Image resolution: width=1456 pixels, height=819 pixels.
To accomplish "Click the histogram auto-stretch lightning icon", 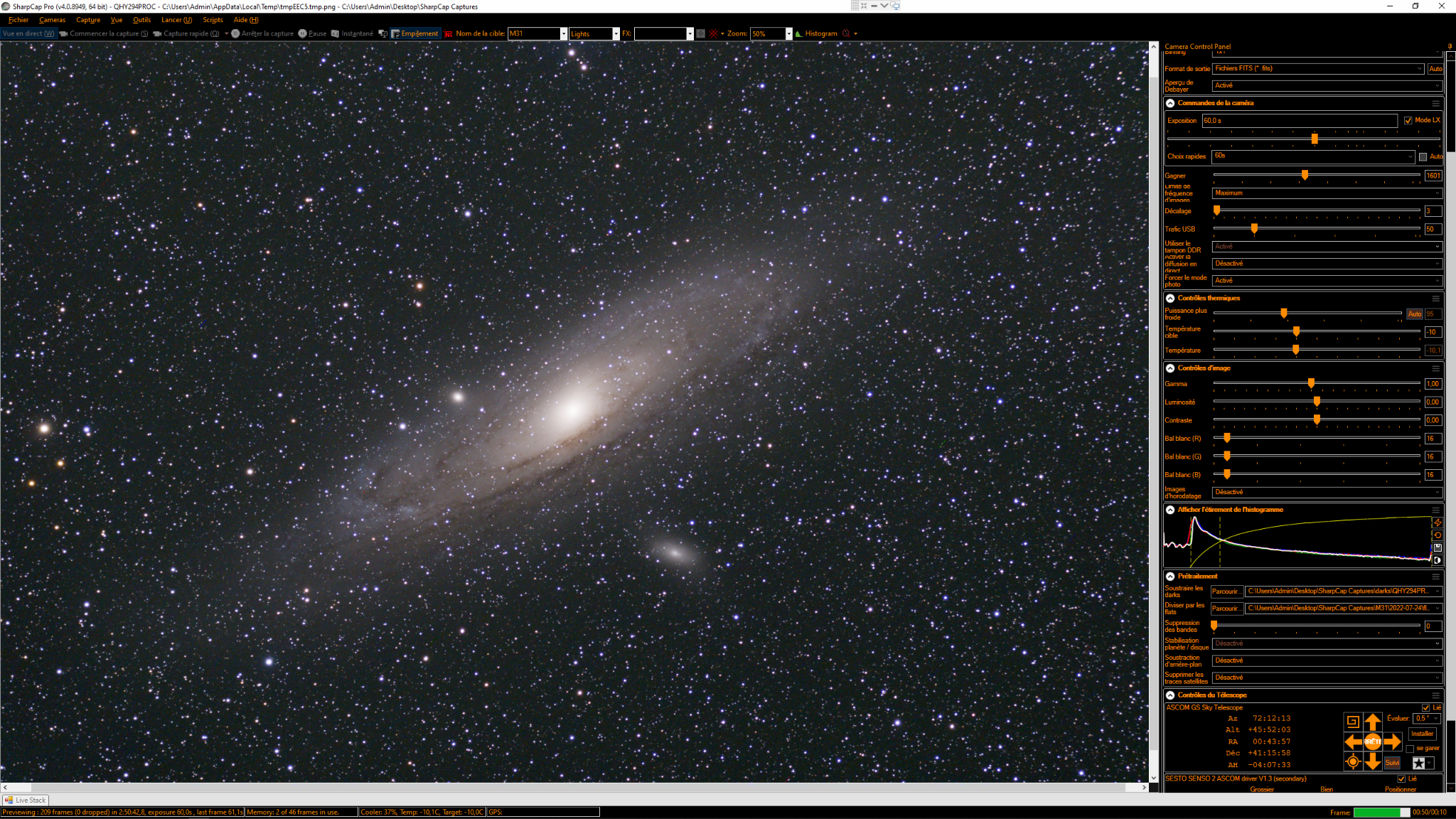I will click(x=1438, y=523).
